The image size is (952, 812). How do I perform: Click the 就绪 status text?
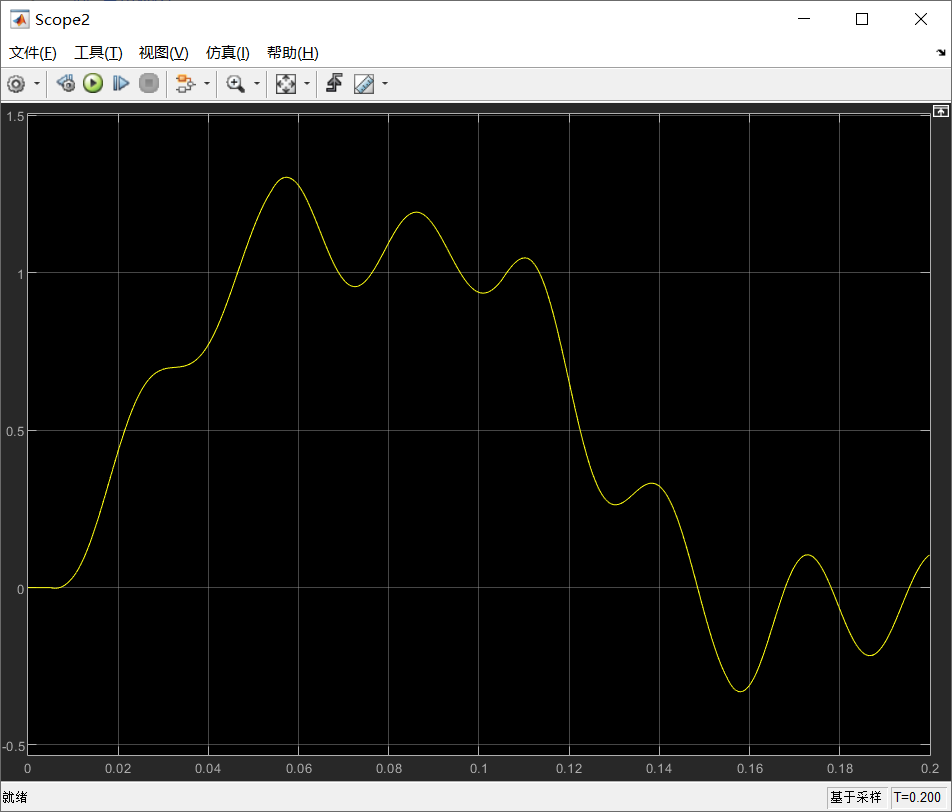[x=15, y=797]
